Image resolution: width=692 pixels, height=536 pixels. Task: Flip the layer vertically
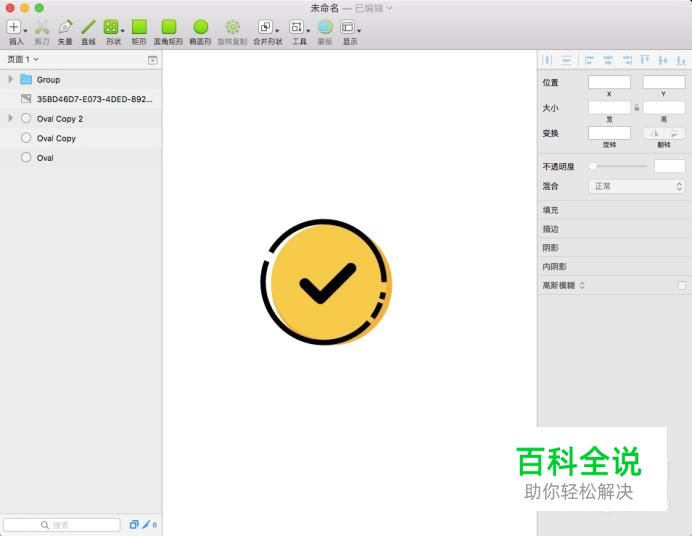tap(675, 133)
